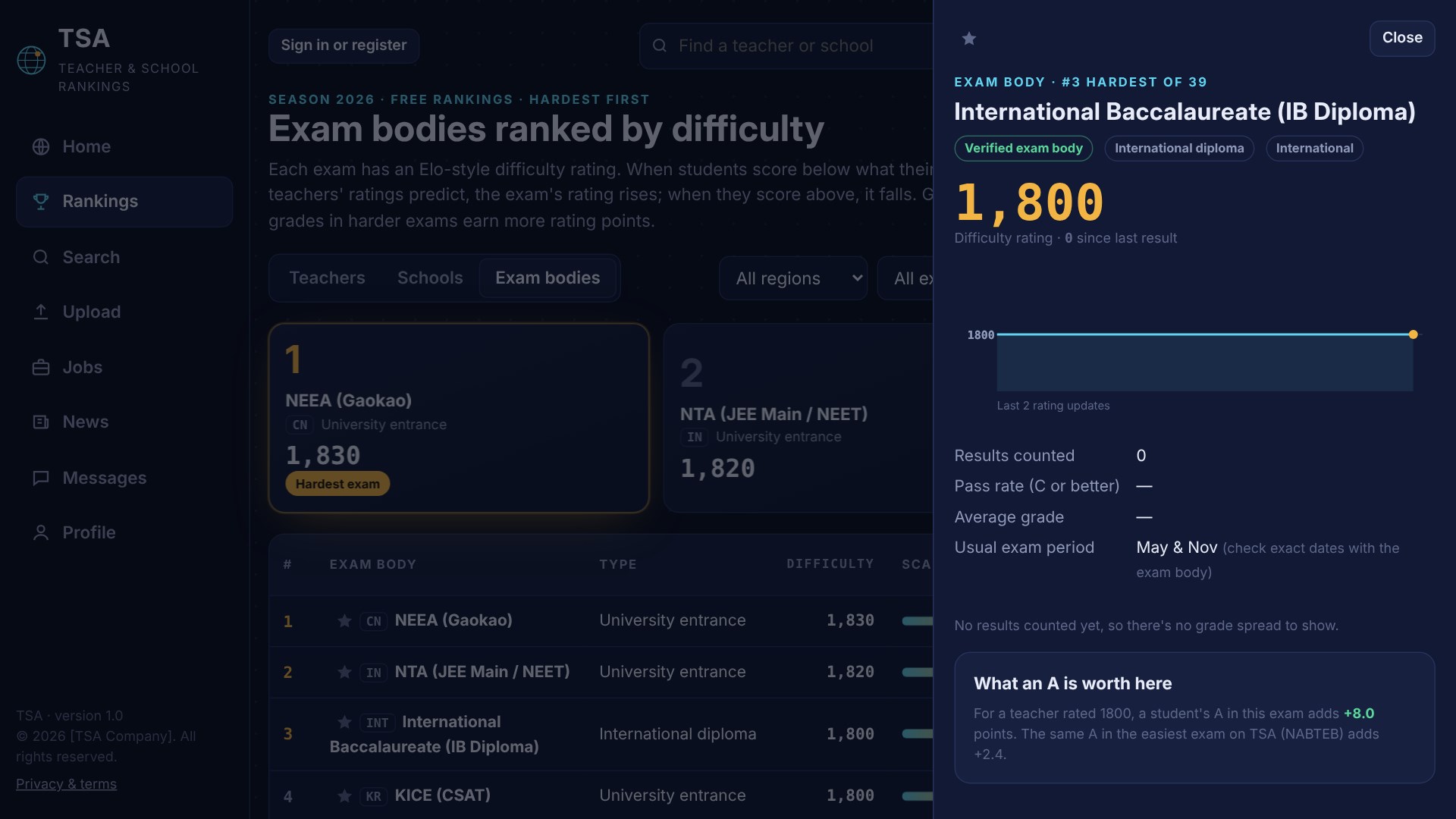Click the Verified exam body badge
This screenshot has height=819, width=1456.
1023,149
